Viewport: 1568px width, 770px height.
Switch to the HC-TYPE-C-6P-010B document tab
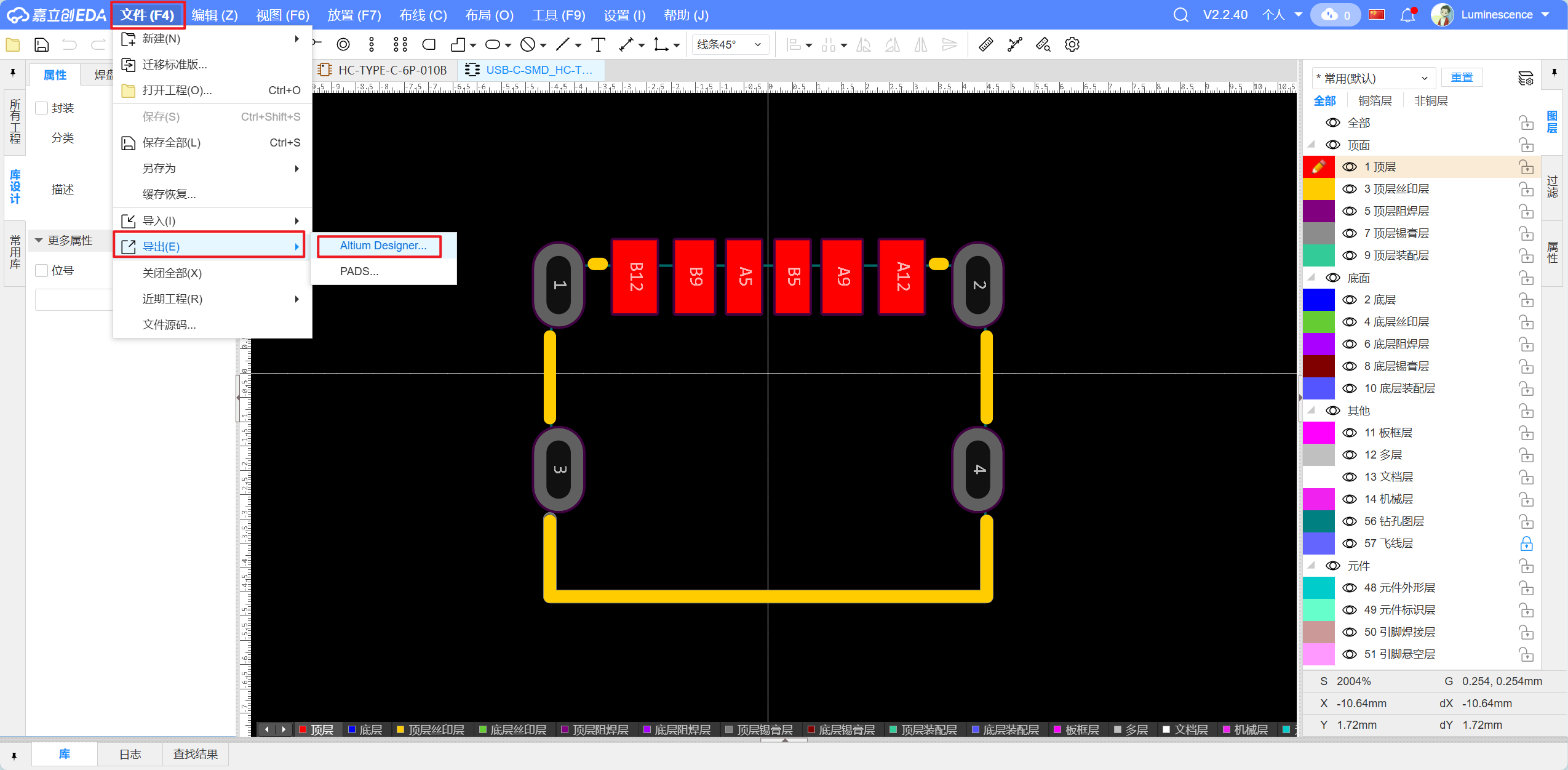tap(392, 70)
